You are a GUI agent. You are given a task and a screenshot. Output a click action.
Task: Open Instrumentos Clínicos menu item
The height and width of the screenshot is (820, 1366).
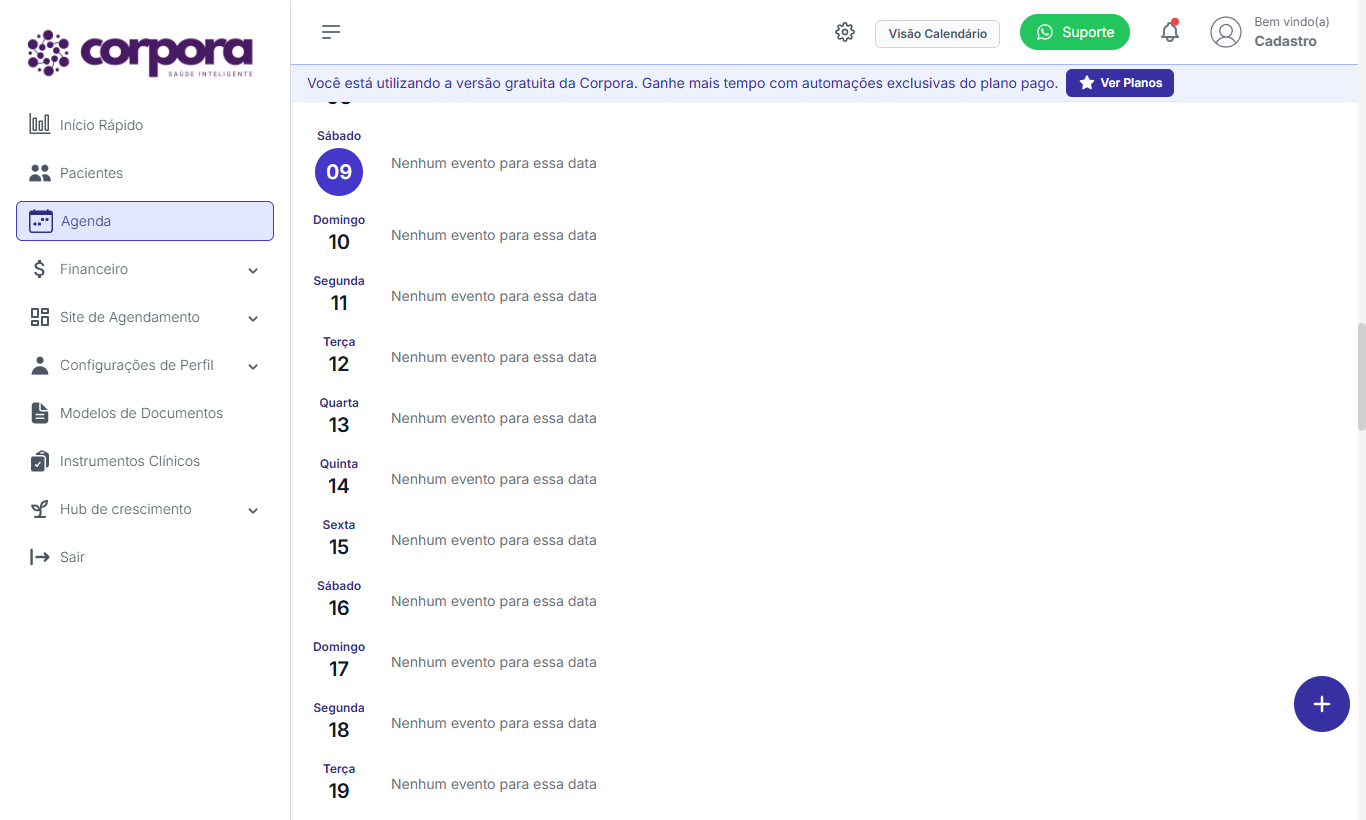click(x=145, y=461)
